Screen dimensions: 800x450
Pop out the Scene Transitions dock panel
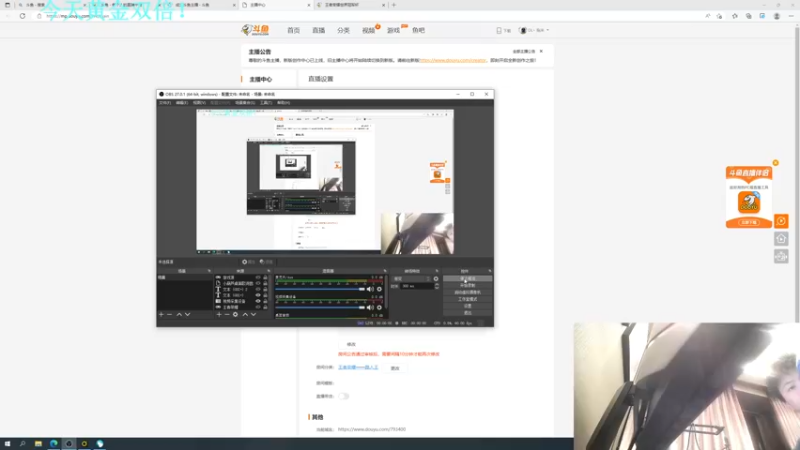point(437,271)
